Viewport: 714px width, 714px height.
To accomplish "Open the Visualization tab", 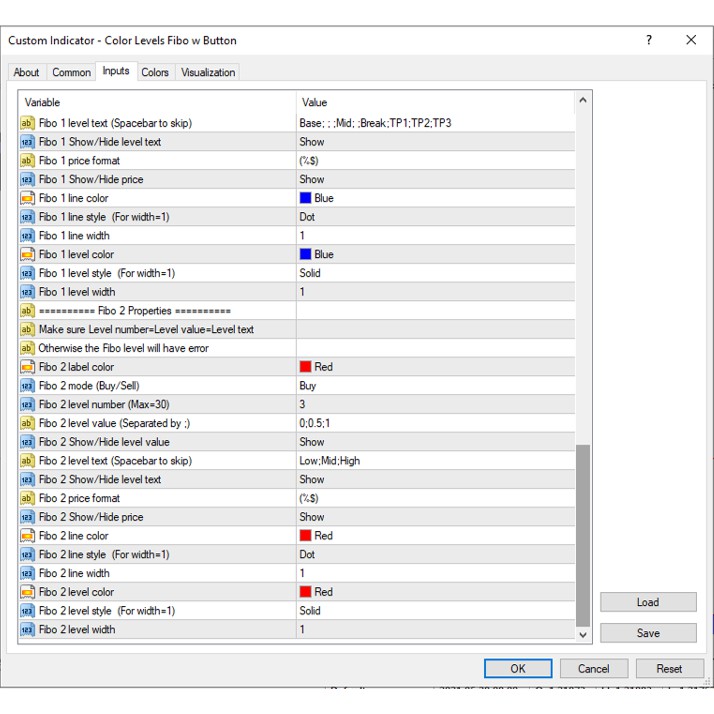I will pos(208,72).
